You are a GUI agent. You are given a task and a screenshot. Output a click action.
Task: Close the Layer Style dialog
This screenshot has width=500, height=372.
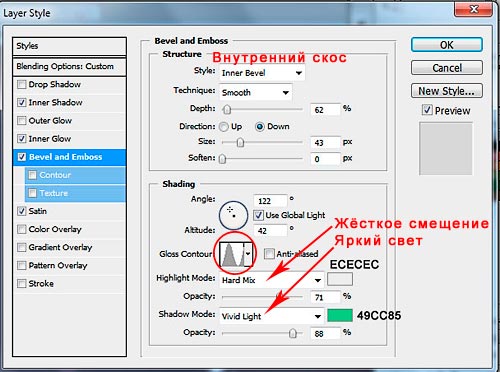[473, 9]
